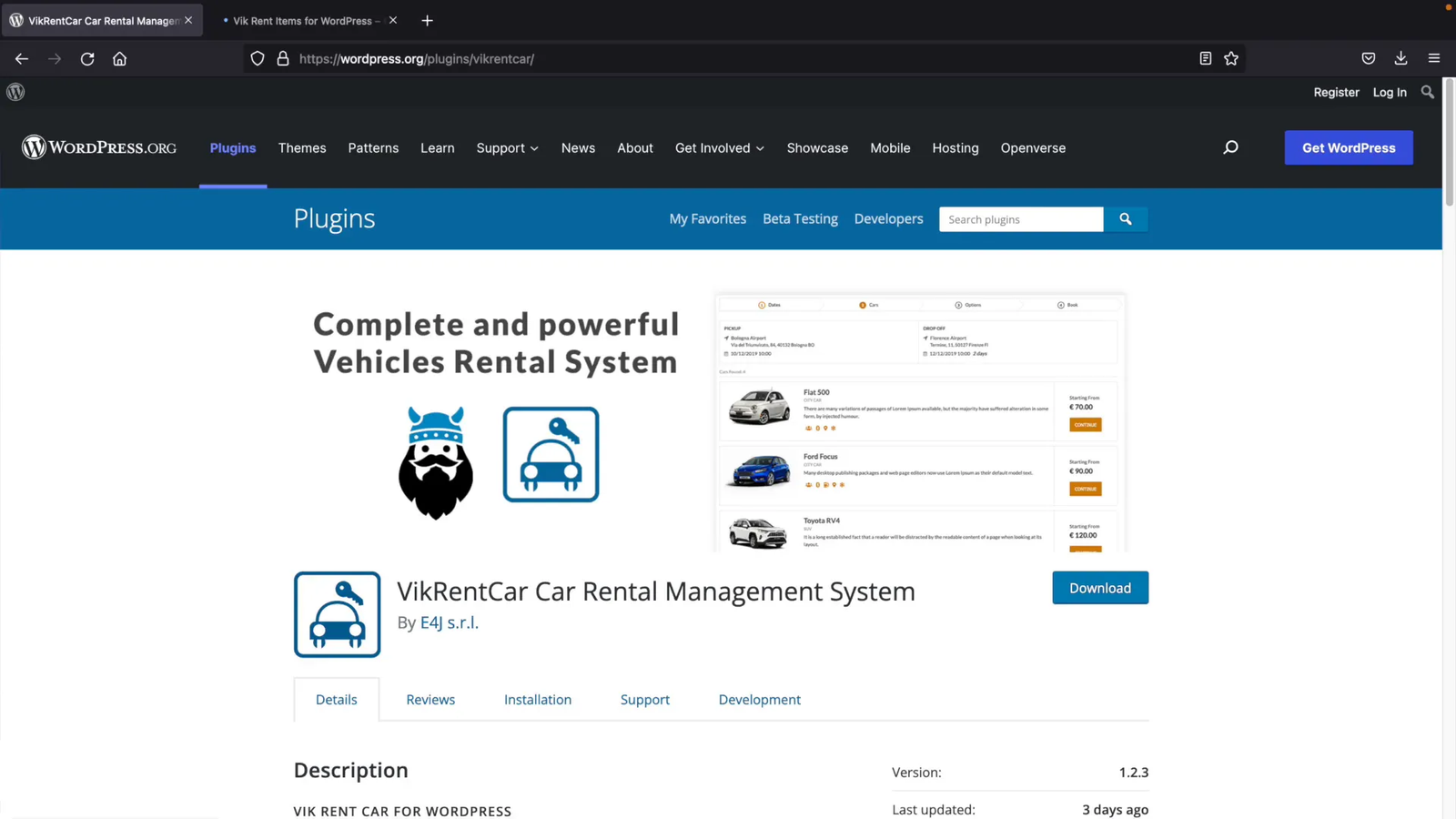The image size is (1456, 819).
Task: Open the site search icon in navigation
Action: coord(1230,147)
